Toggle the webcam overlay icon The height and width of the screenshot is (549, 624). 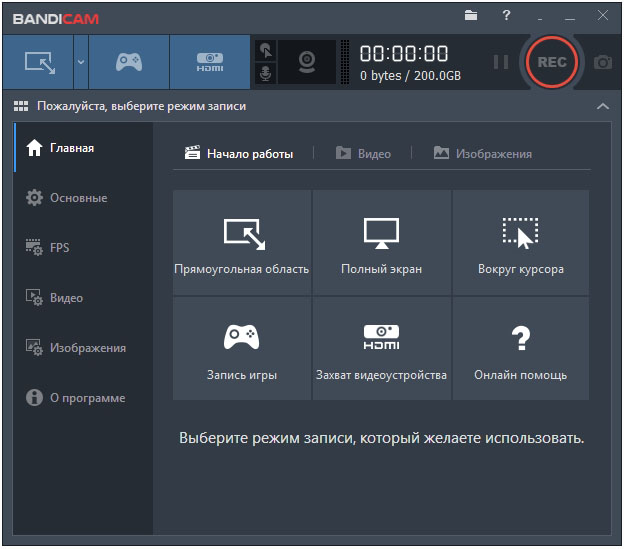308,62
